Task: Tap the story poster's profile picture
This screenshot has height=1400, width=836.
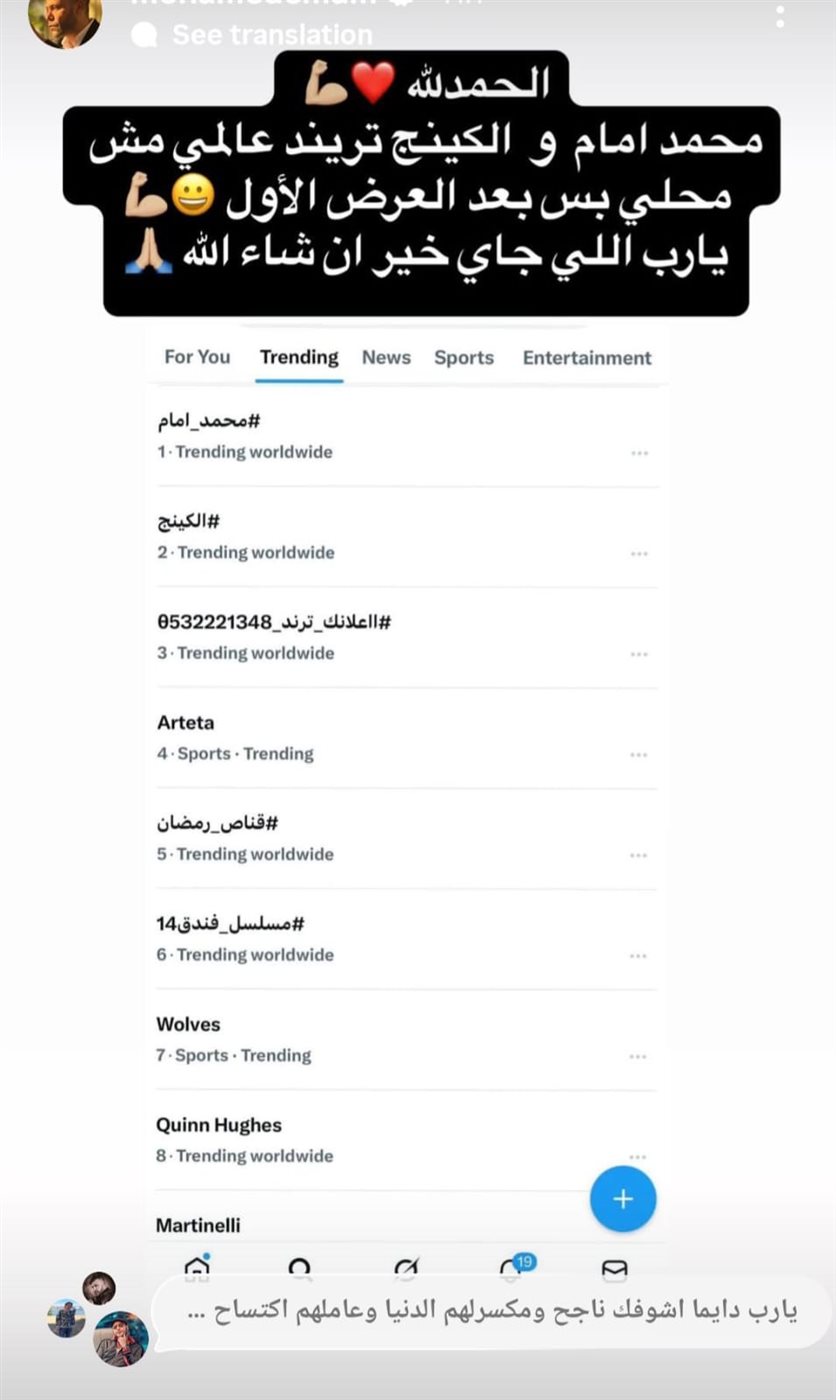Action: click(x=65, y=20)
